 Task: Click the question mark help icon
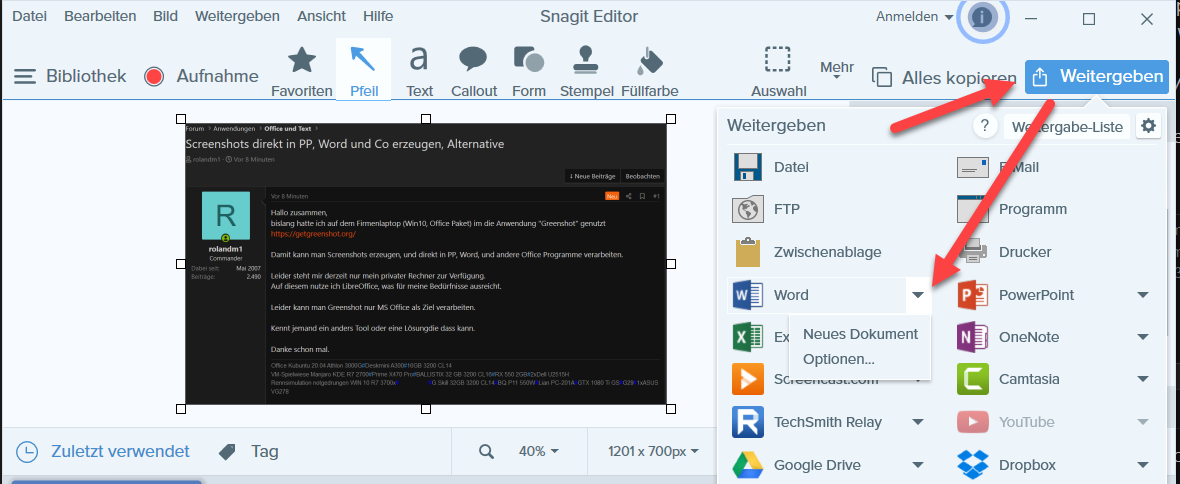pos(985,126)
